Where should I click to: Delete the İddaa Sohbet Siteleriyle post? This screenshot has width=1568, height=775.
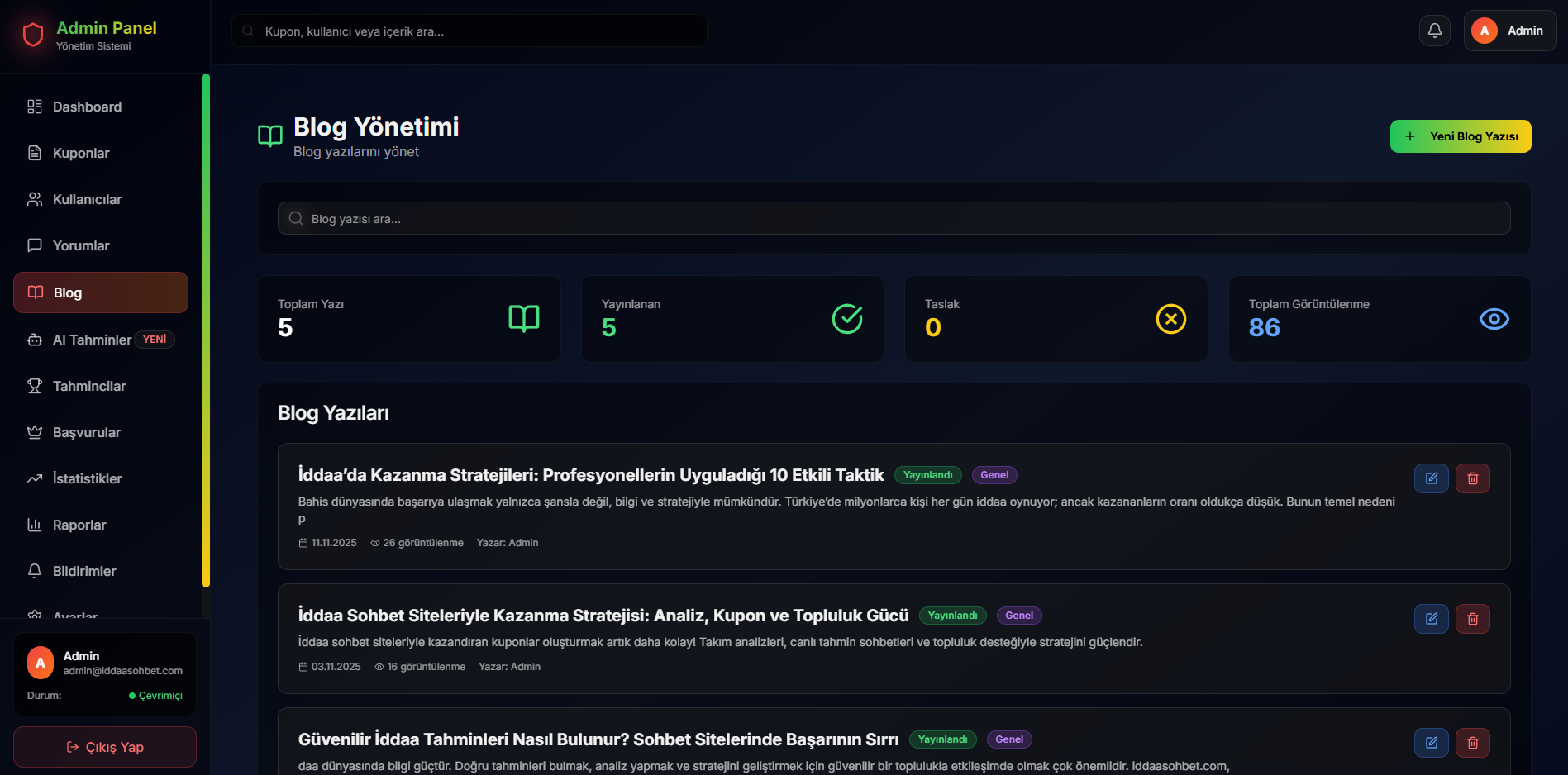[1472, 619]
